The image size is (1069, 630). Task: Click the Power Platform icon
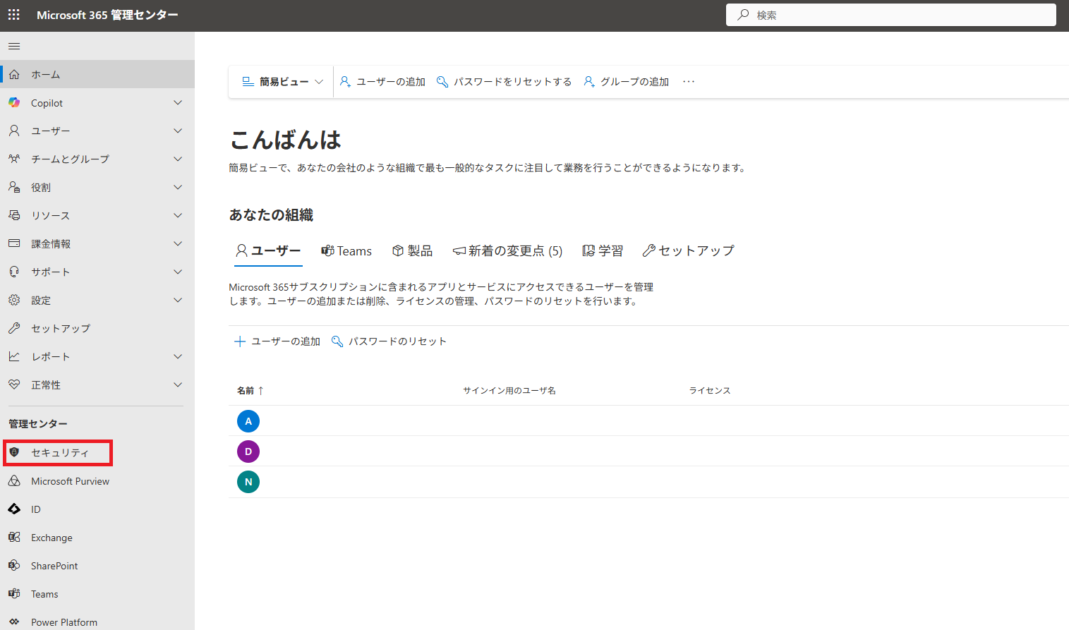pos(14,622)
